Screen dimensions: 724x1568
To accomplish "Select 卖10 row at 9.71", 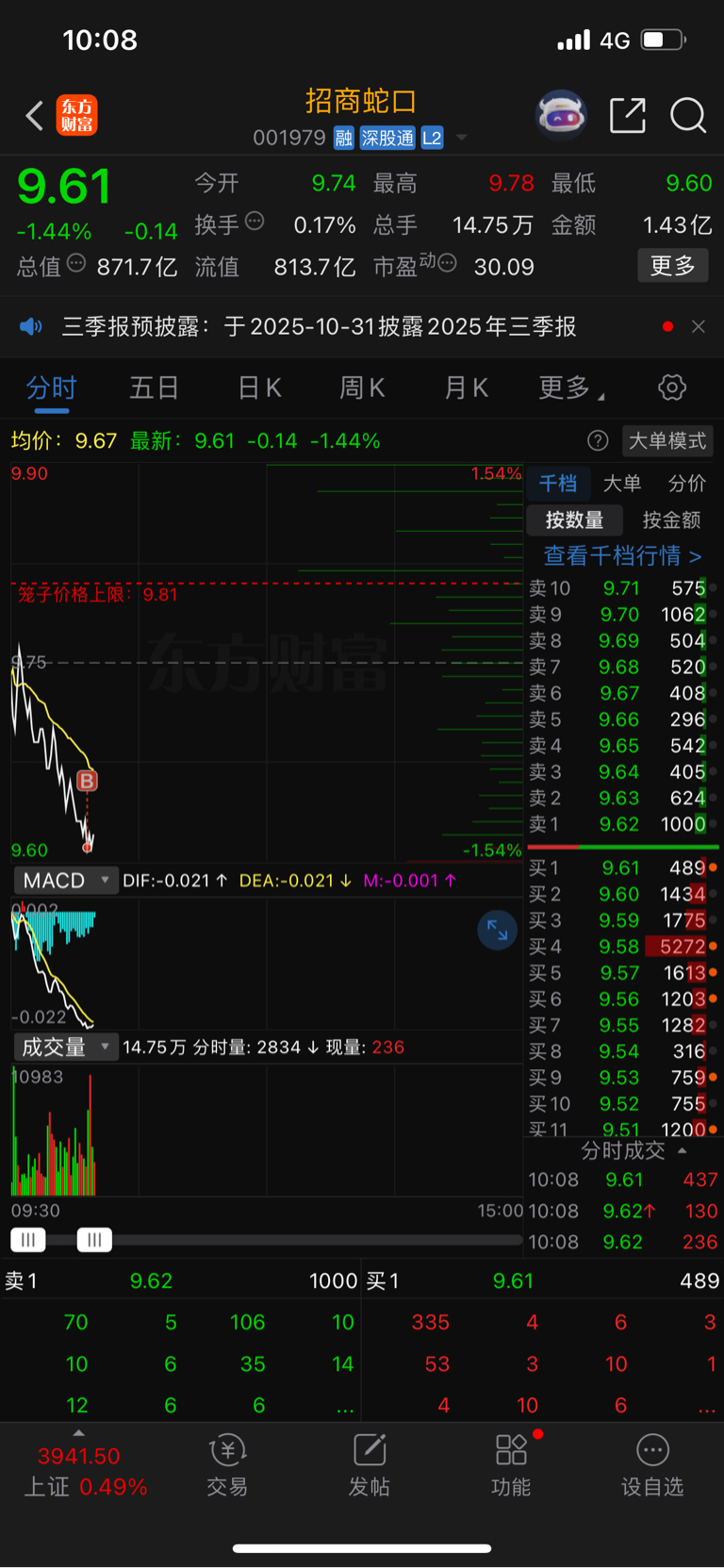I will (620, 588).
